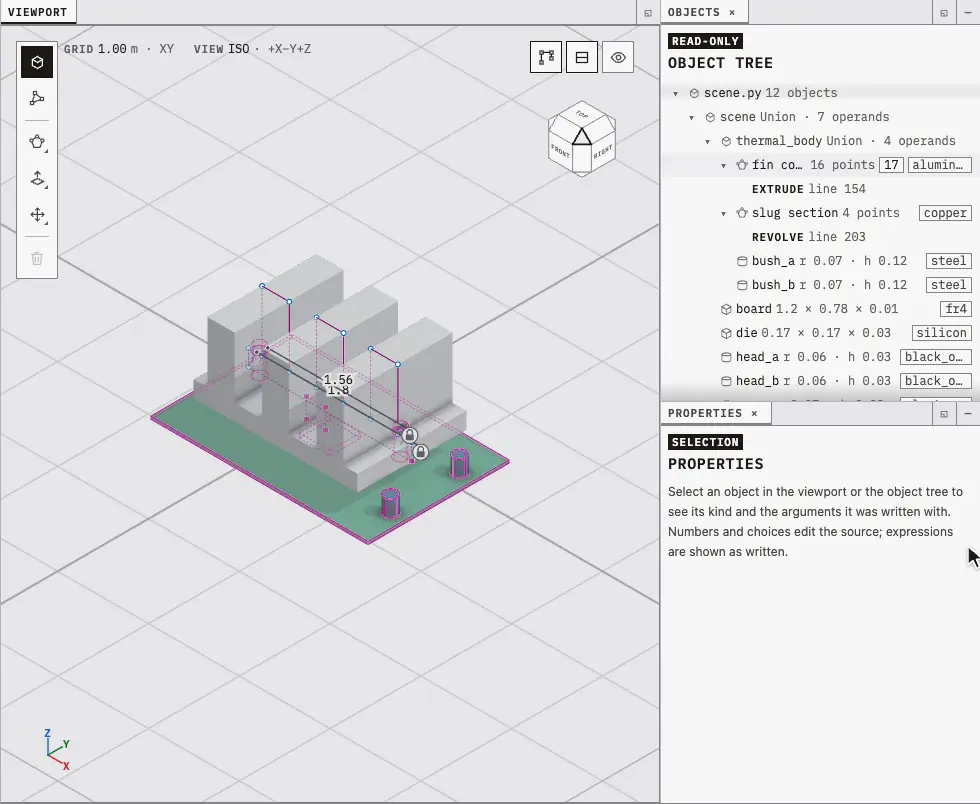This screenshot has width=980, height=804.
Task: Toggle the control points overlay button
Action: [546, 58]
